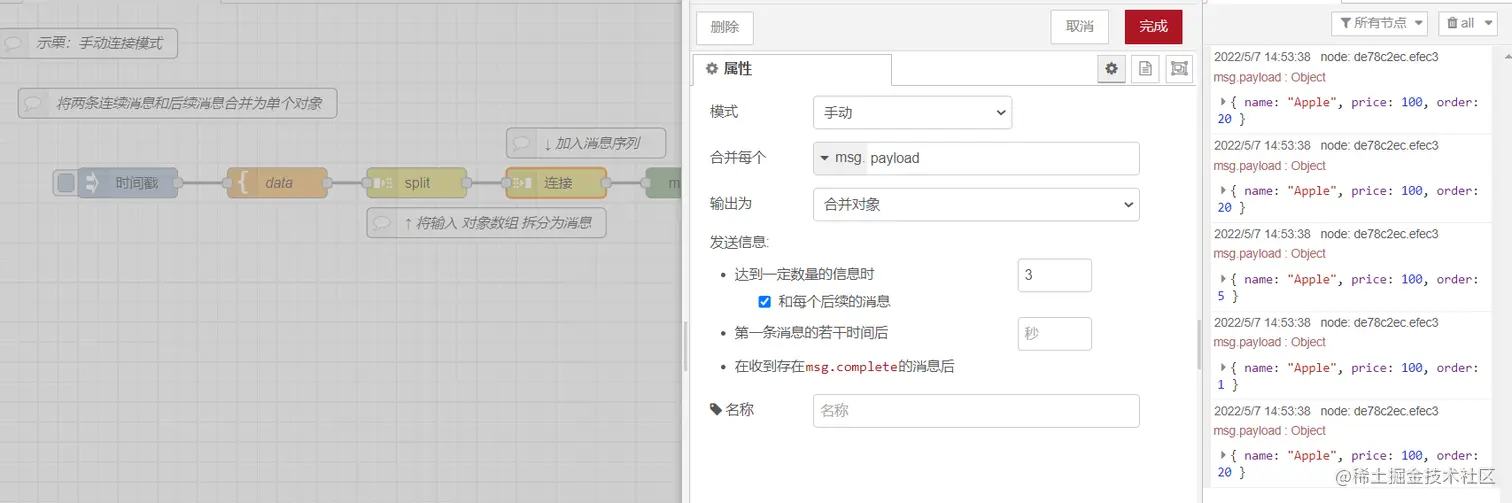Click sidebar resize handle left of panel
The width and height of the screenshot is (1512, 503).
tap(686, 345)
